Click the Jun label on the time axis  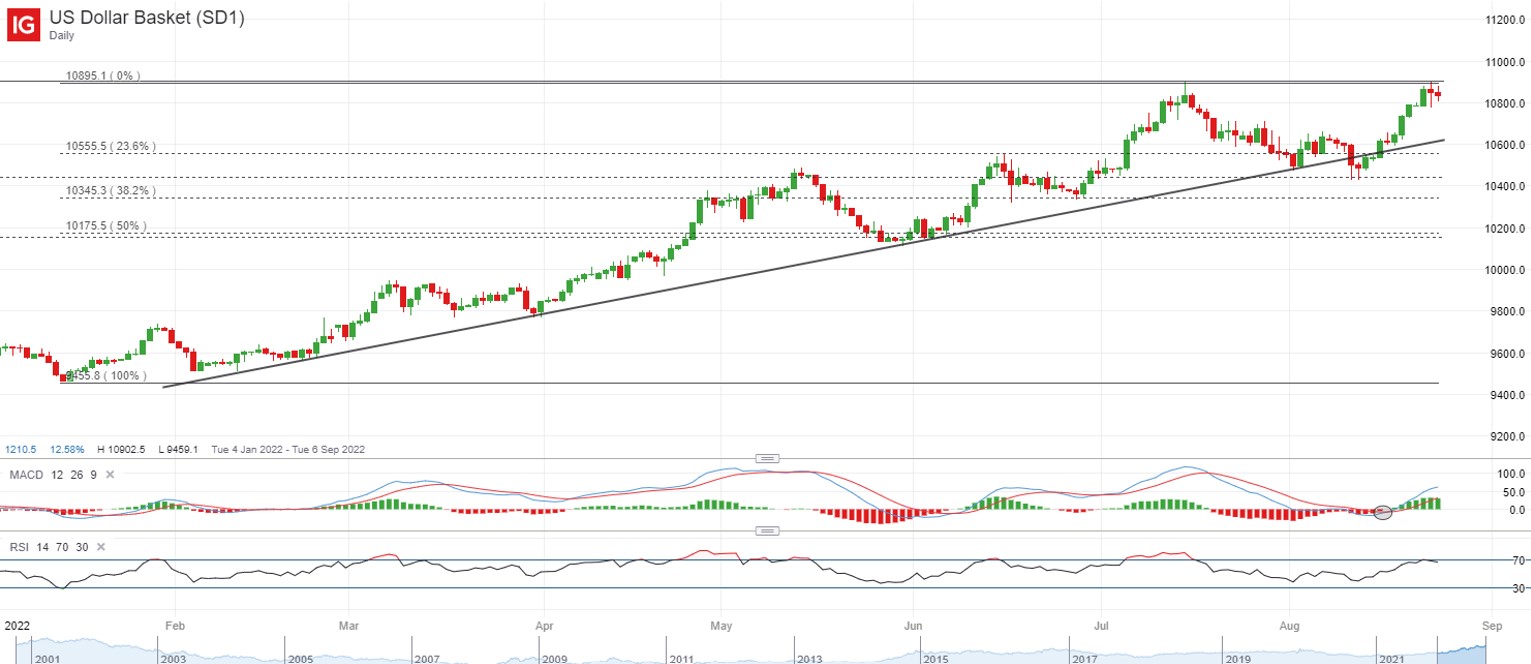pyautogui.click(x=915, y=626)
